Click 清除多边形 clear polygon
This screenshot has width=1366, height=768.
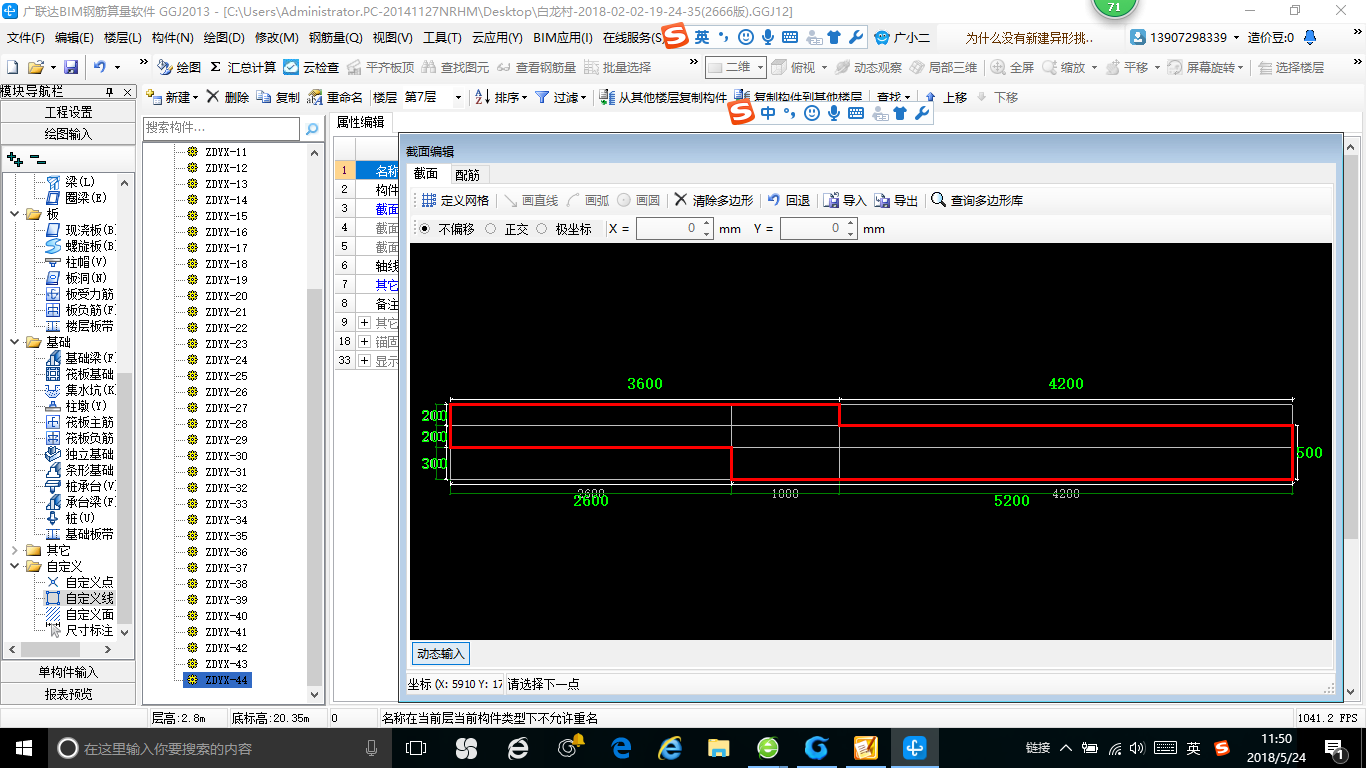[x=714, y=200]
